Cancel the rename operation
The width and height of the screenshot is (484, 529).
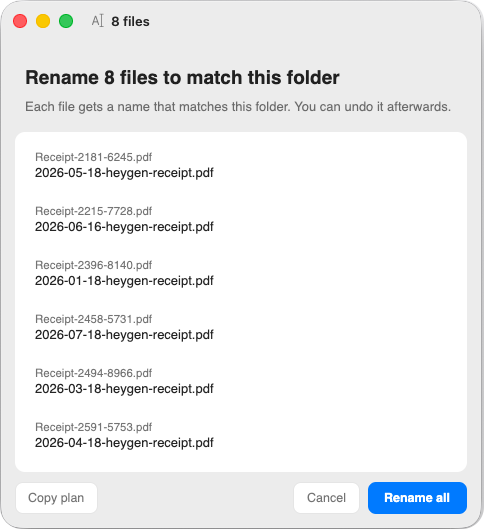326,498
